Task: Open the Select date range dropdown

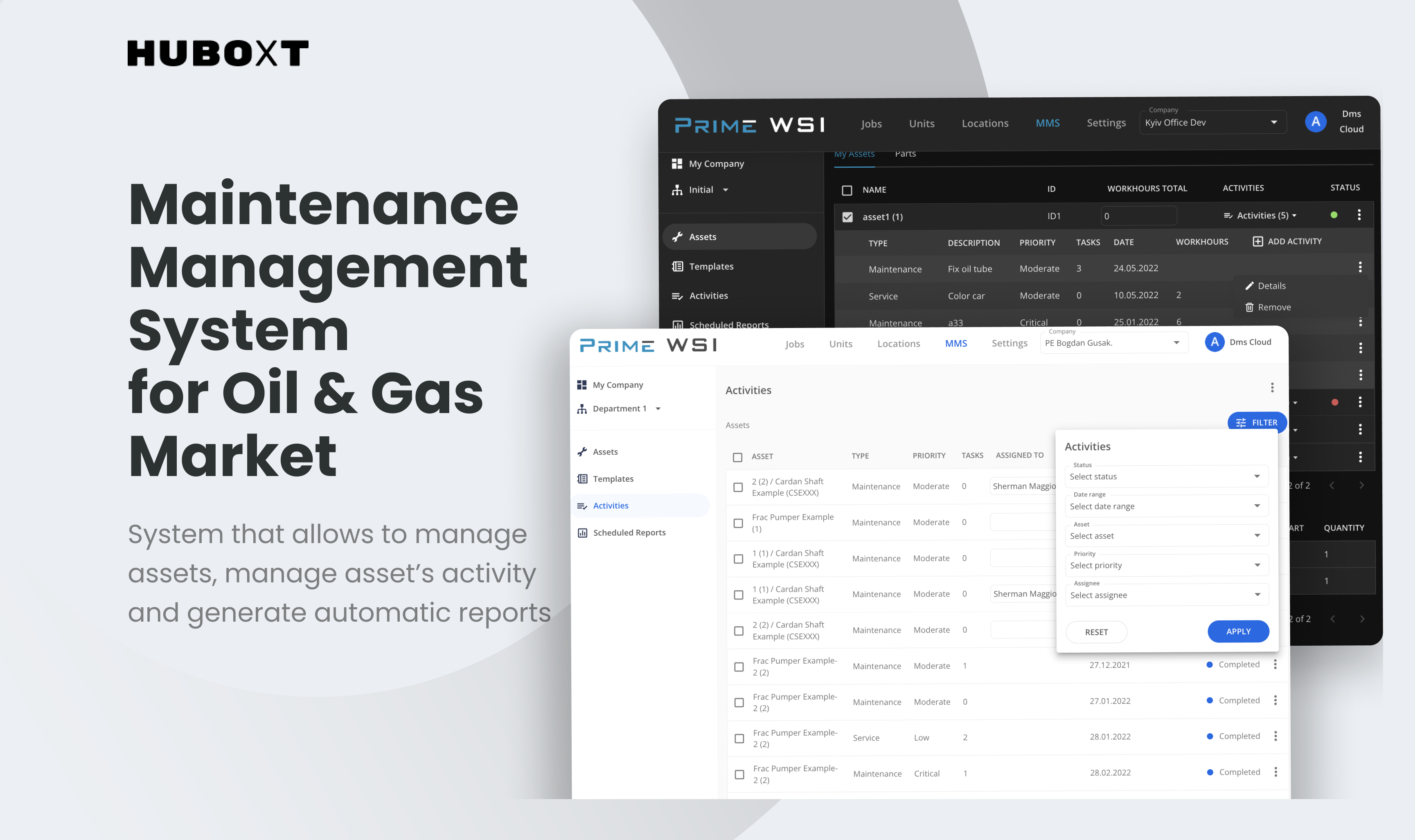Action: click(1166, 506)
